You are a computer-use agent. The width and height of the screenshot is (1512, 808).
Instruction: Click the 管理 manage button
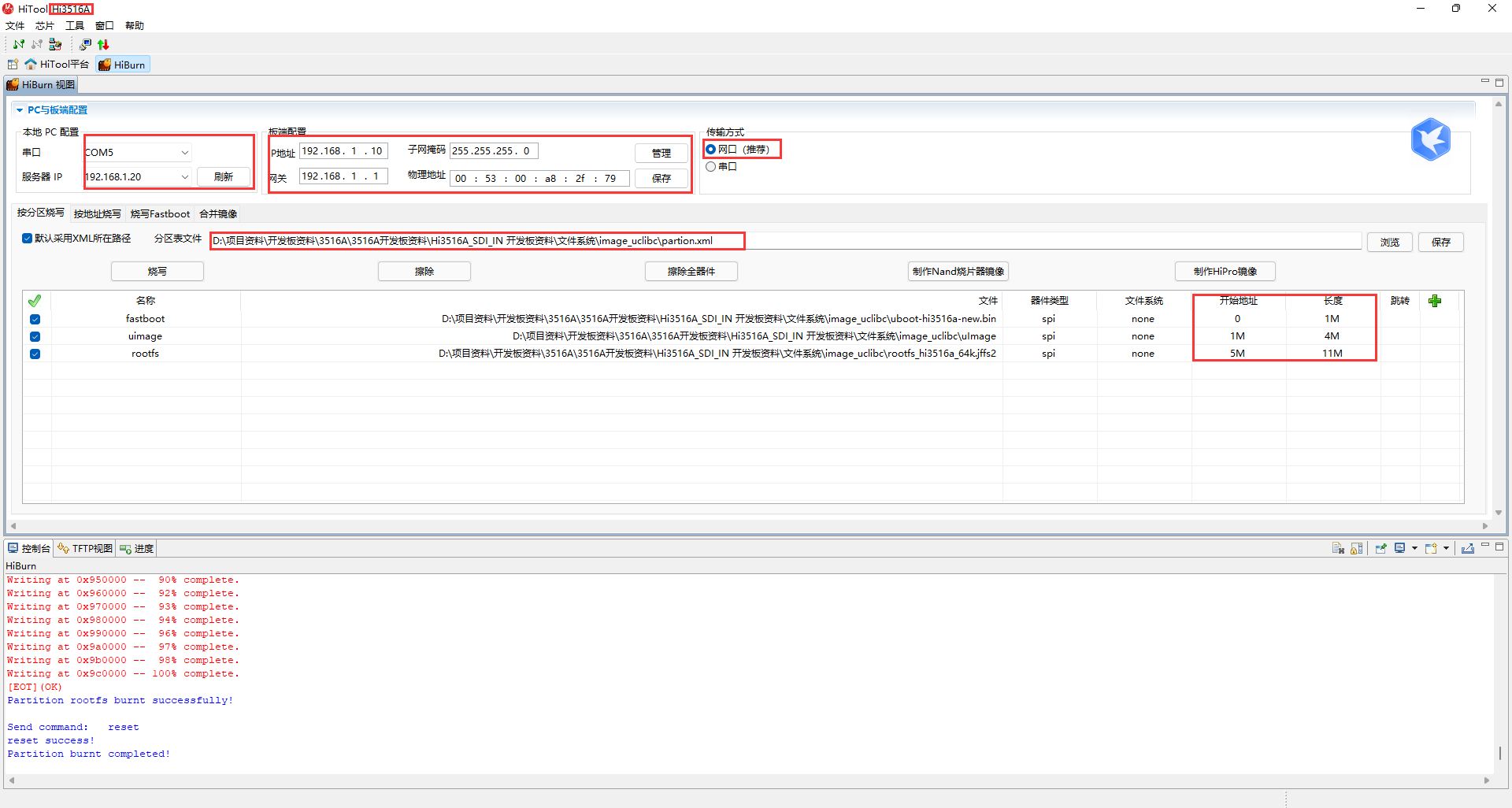(x=661, y=153)
